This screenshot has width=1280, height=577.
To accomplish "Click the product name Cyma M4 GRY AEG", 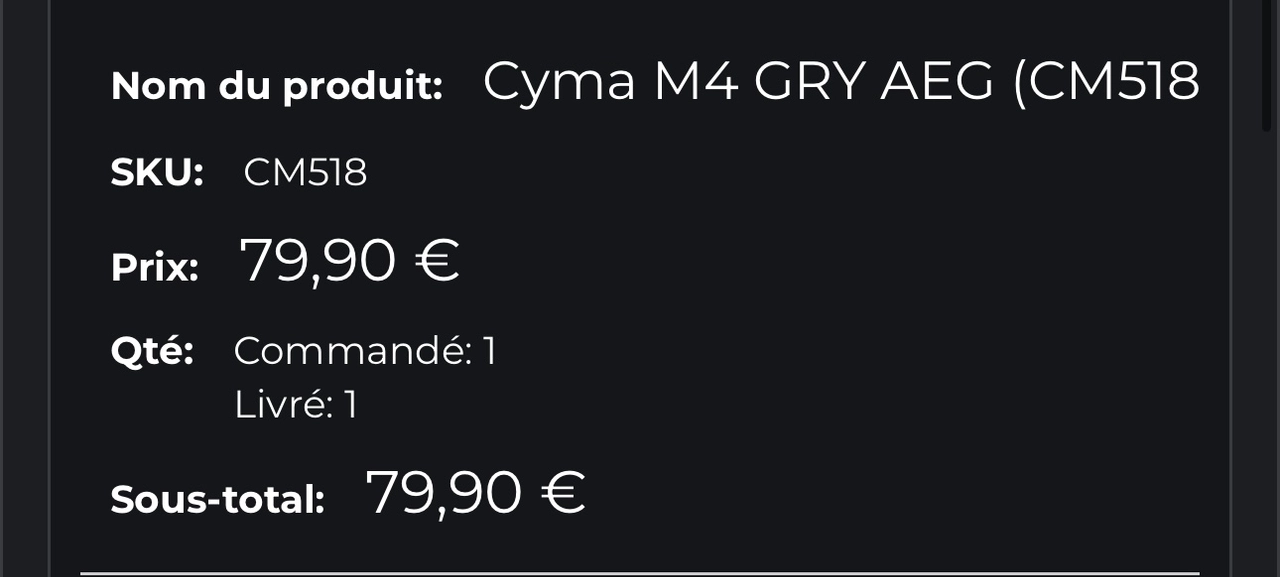I will click(x=840, y=82).
